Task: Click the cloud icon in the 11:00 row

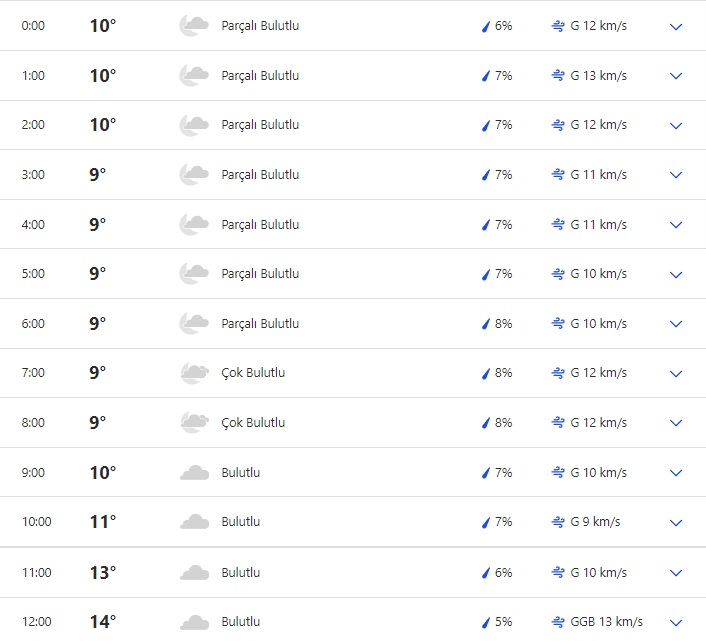Action: [x=194, y=573]
